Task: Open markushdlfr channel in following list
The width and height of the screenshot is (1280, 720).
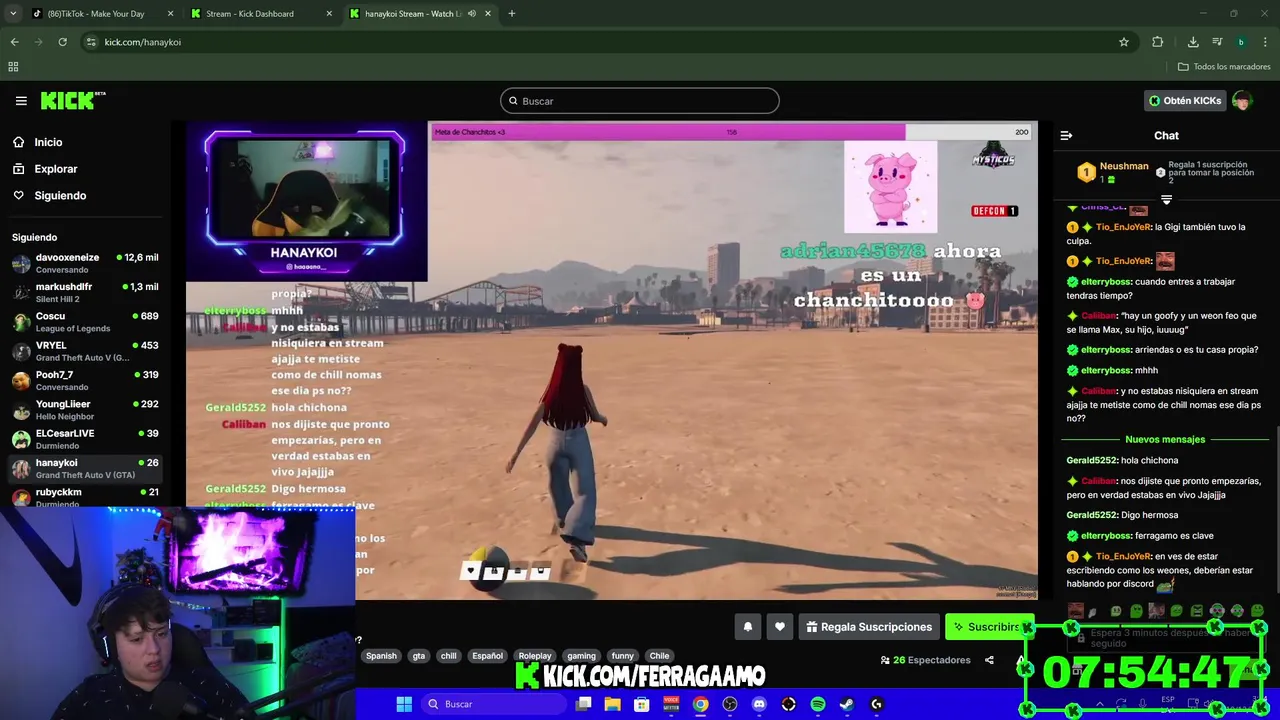Action: 84,292
